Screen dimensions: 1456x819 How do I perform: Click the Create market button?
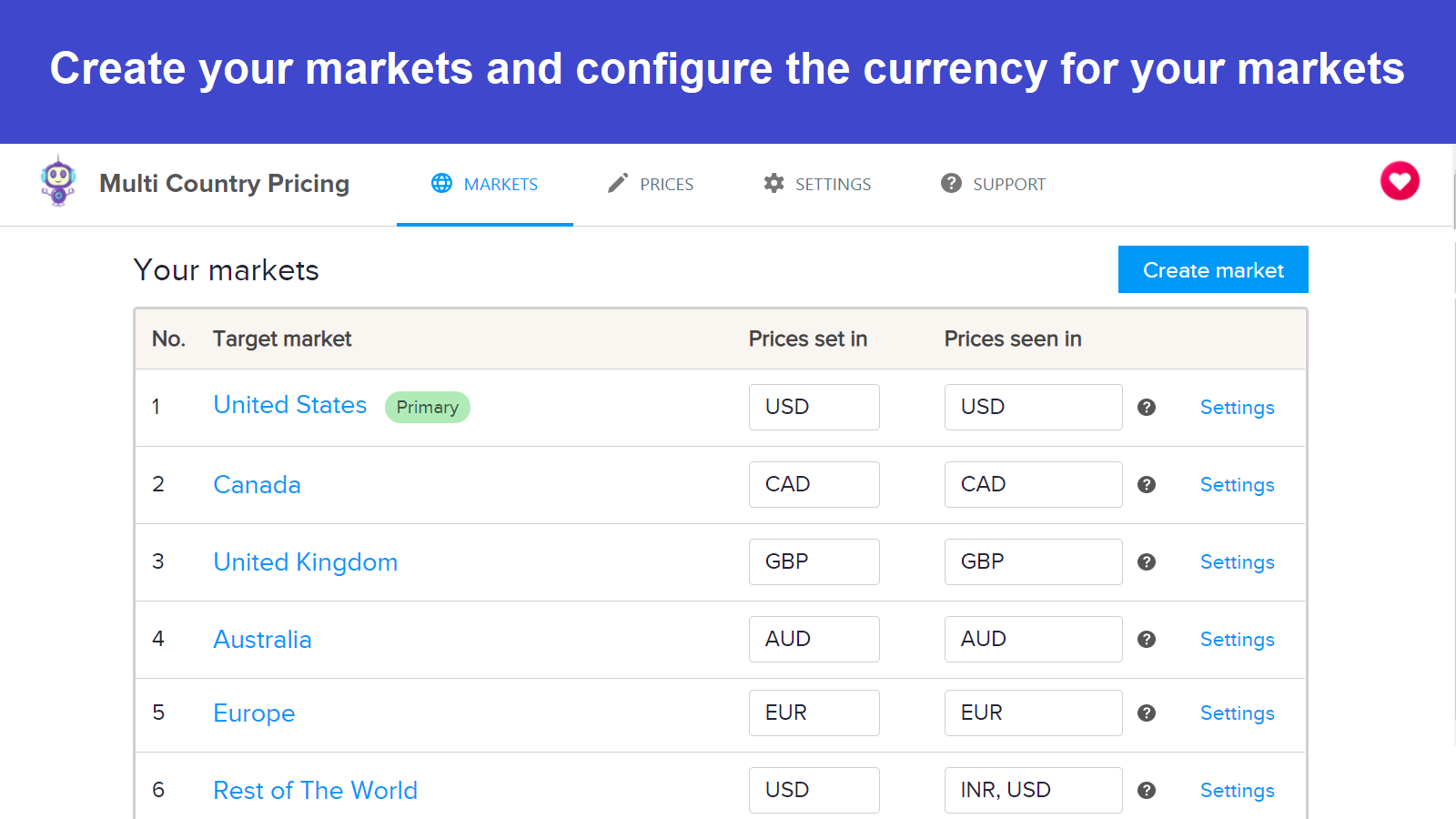(x=1213, y=269)
